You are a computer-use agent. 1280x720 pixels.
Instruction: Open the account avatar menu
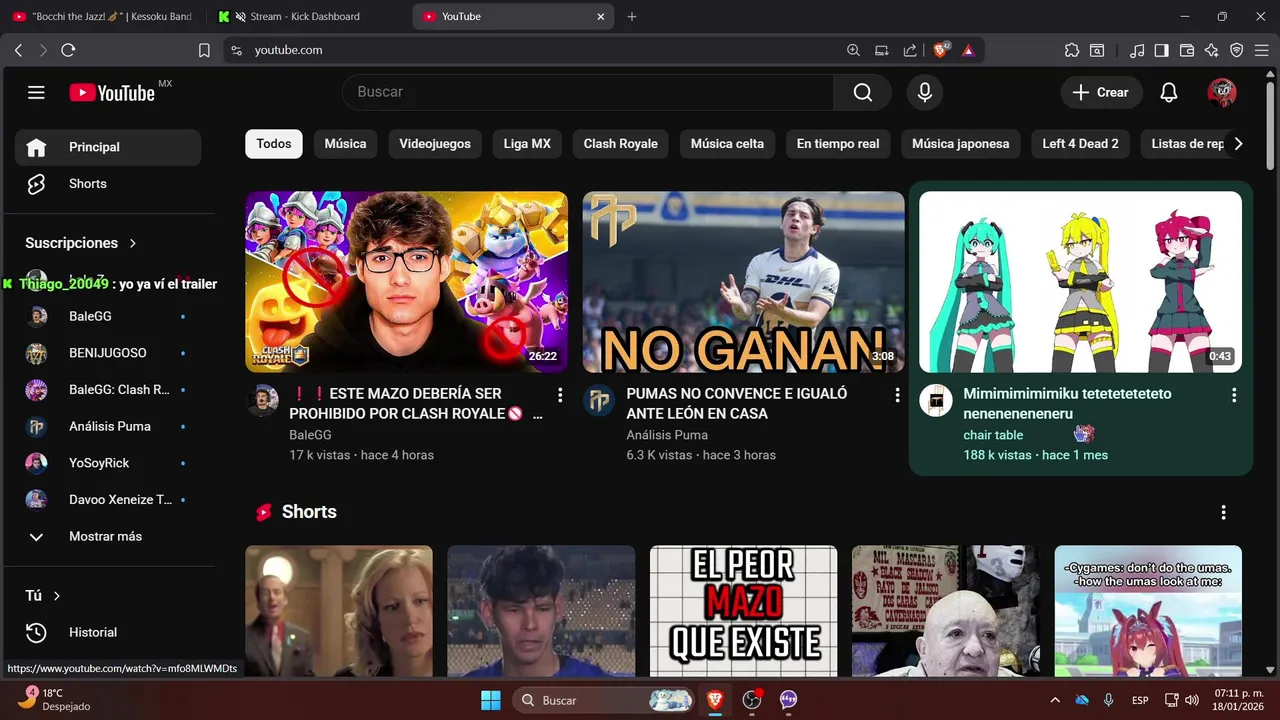coord(1222,92)
